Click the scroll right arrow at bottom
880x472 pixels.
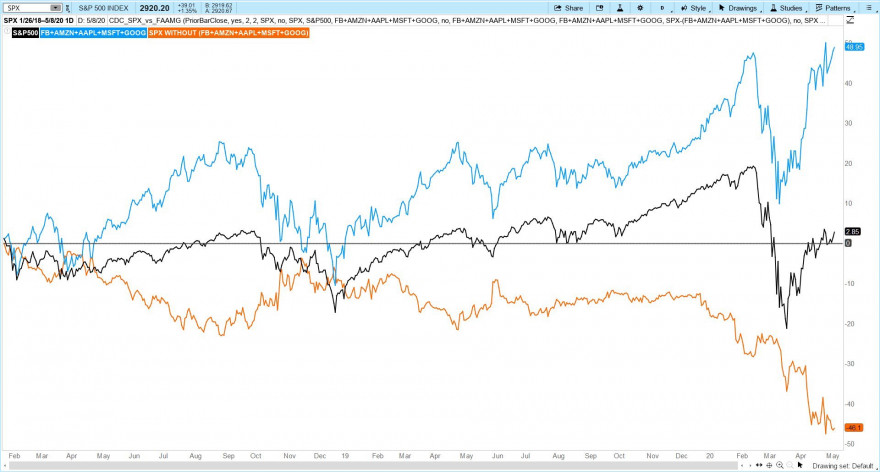pyautogui.click(x=750, y=465)
